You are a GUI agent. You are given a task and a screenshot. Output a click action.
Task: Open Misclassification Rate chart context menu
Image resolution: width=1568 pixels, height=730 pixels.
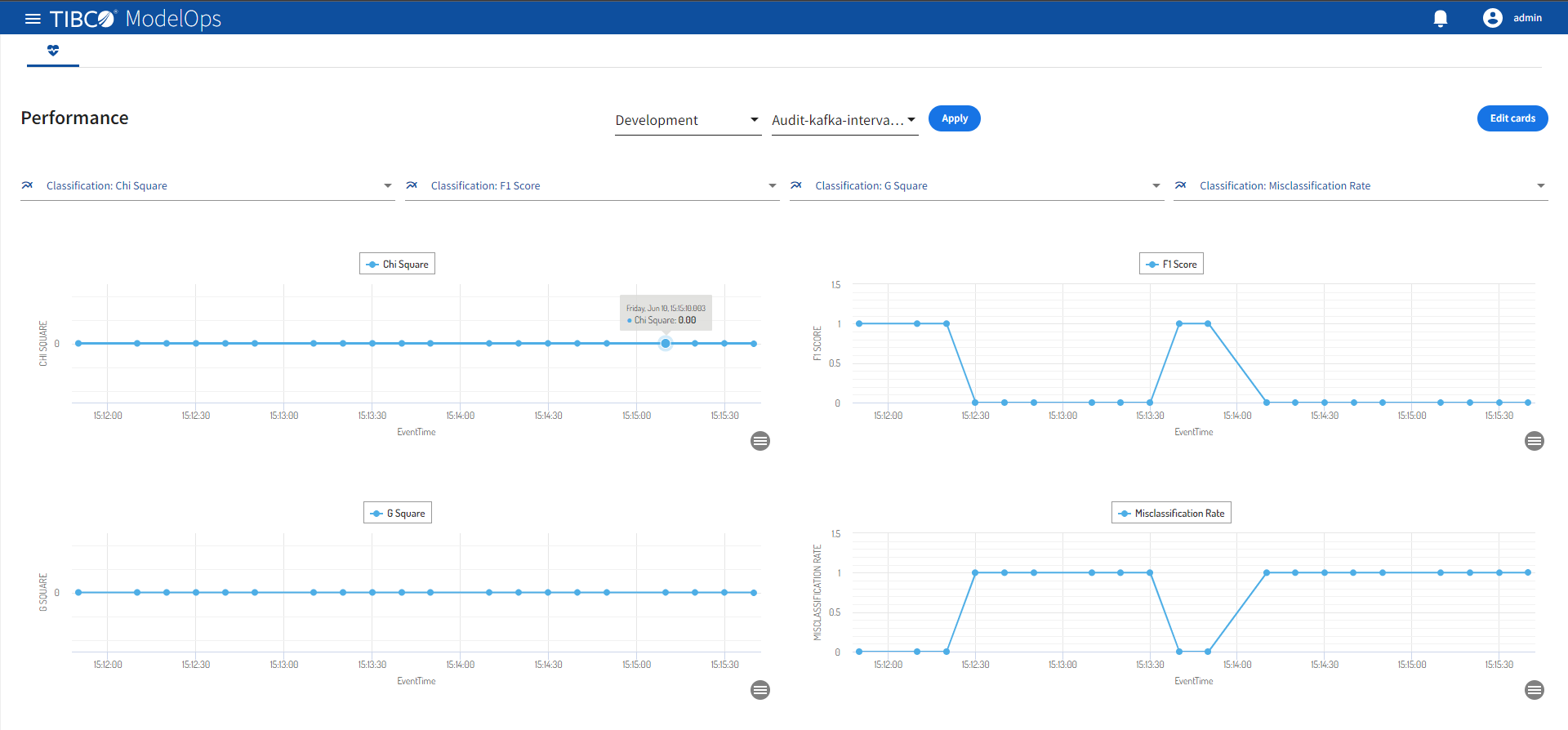[x=1535, y=690]
